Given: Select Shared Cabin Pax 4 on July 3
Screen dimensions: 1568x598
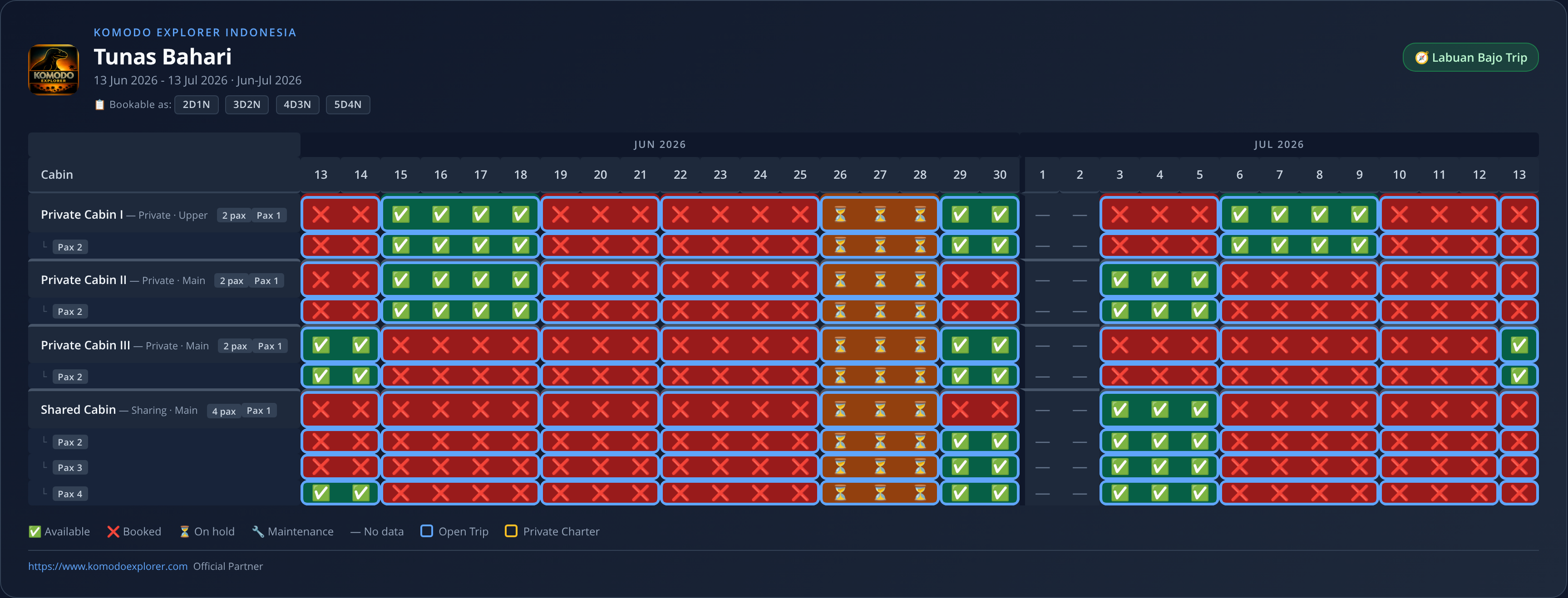Looking at the screenshot, I should pyautogui.click(x=1119, y=493).
